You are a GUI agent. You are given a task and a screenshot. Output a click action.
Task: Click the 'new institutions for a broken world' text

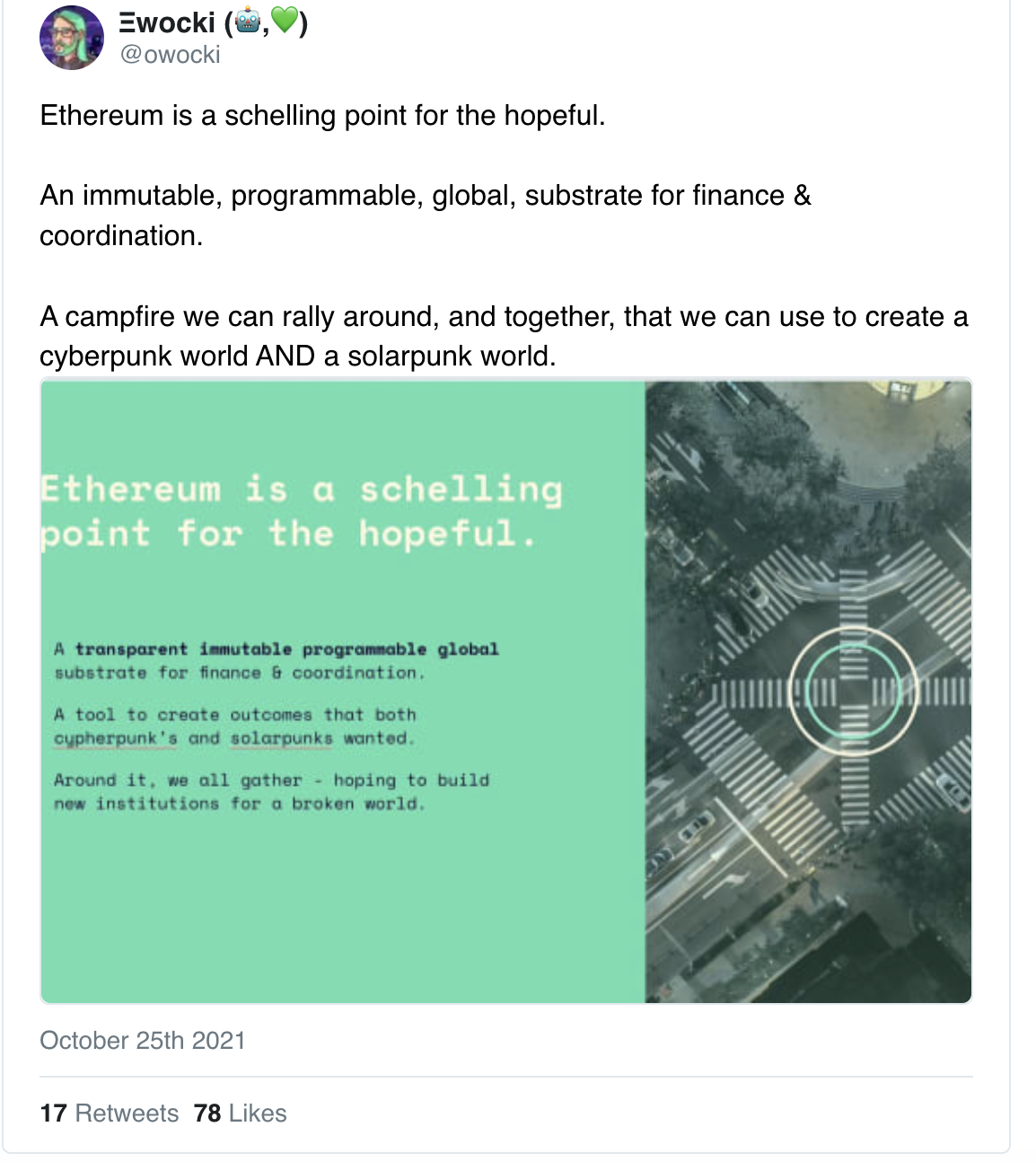240,804
